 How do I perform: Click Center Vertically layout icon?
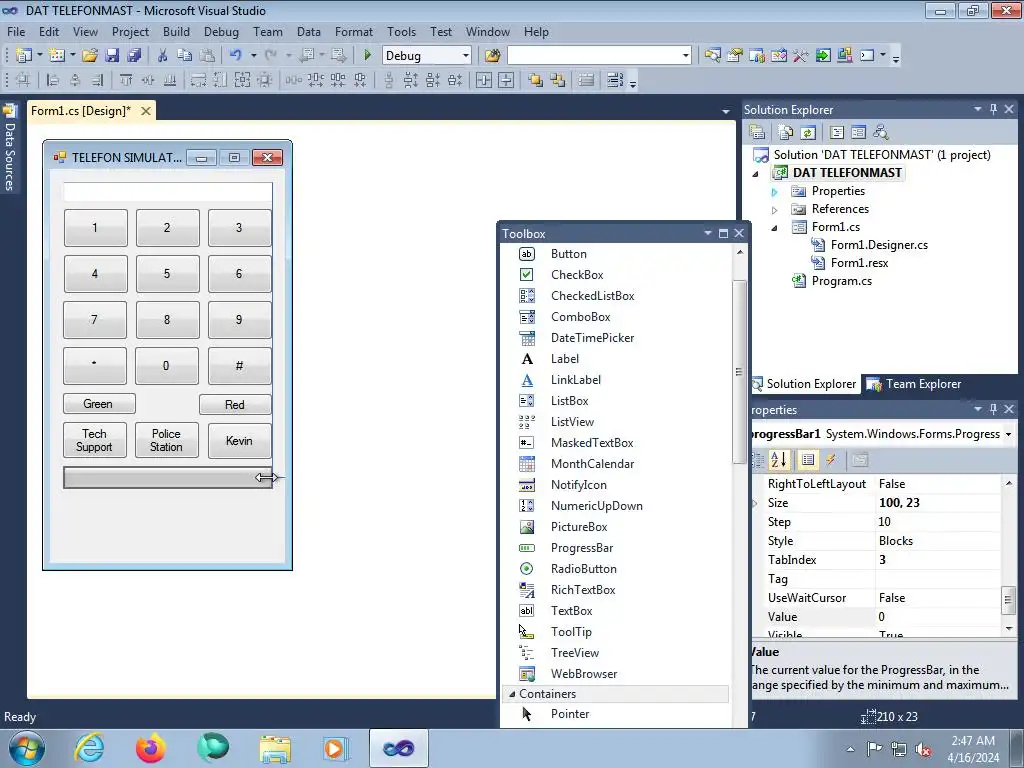pyautogui.click(x=506, y=80)
